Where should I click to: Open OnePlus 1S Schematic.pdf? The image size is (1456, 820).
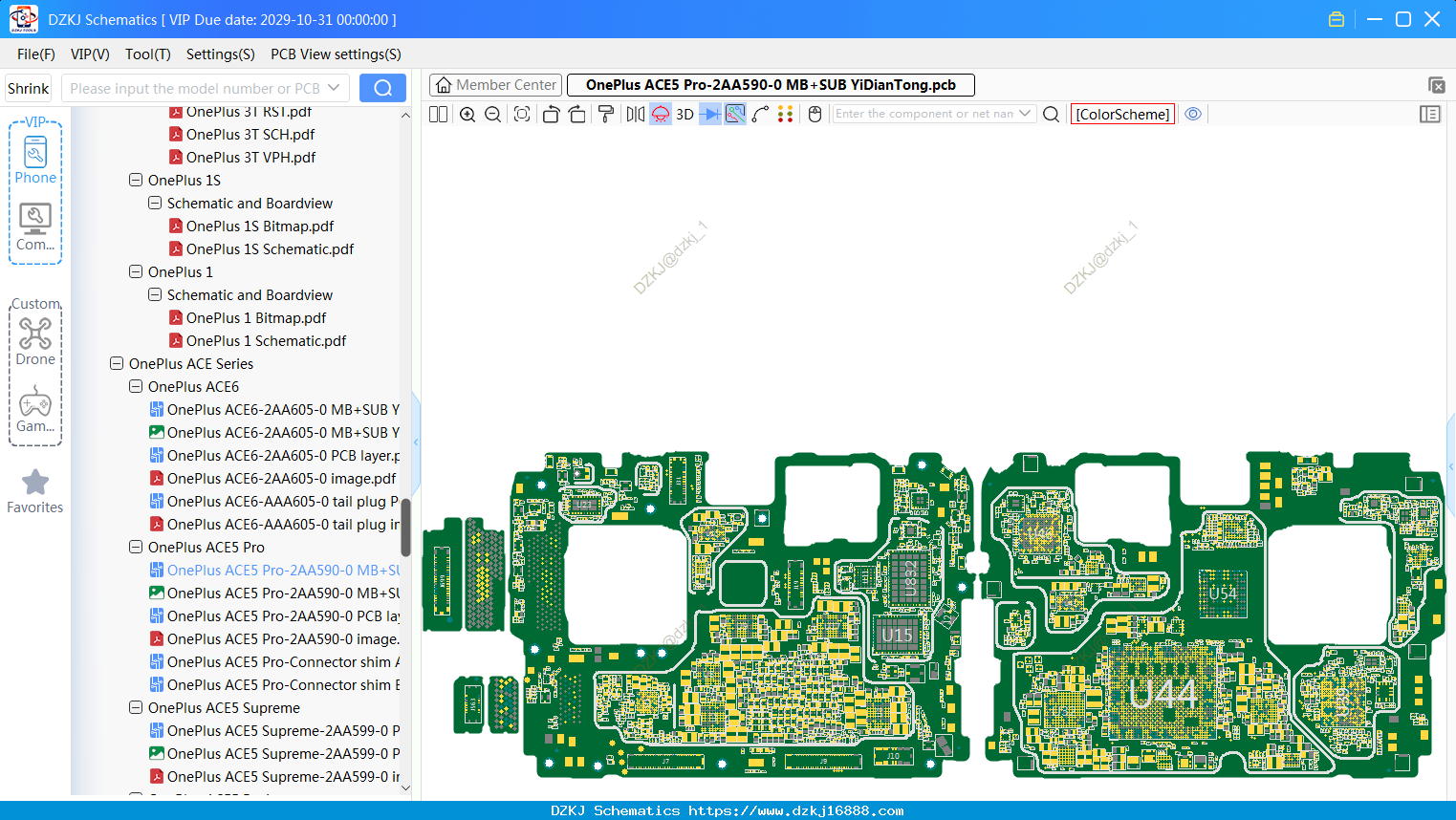[270, 248]
